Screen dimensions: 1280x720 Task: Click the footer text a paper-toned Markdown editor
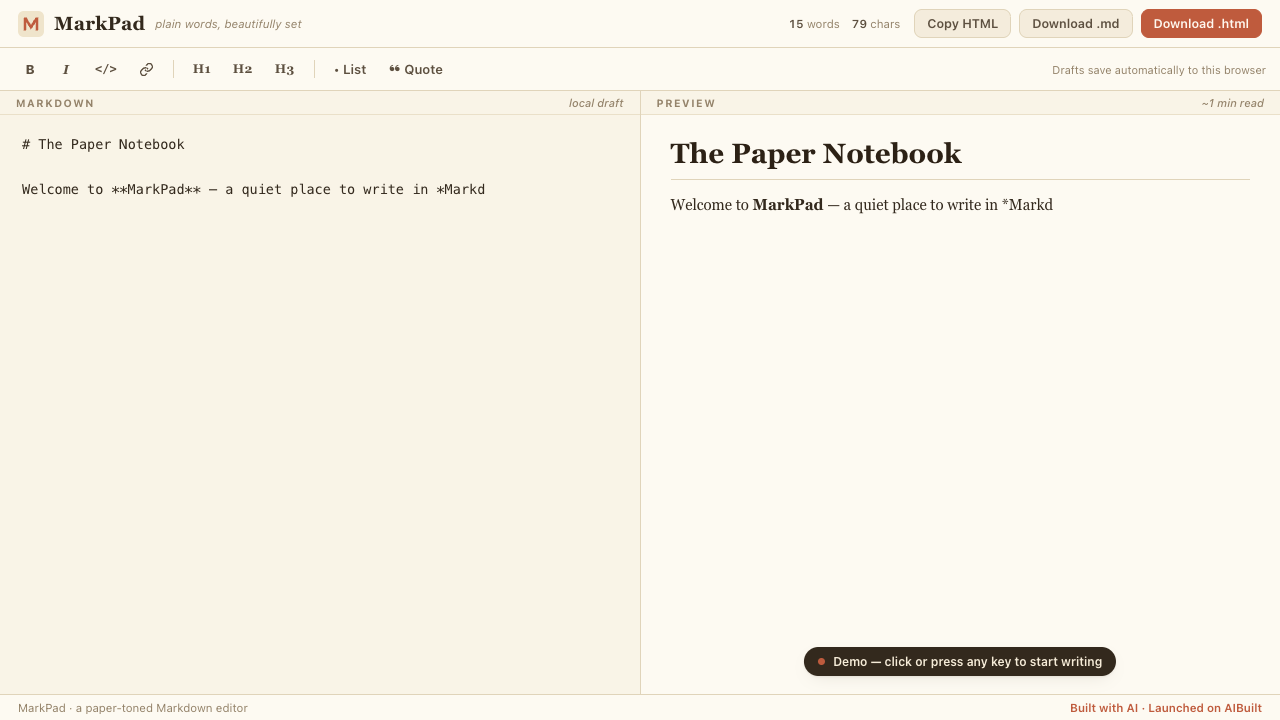point(162,708)
